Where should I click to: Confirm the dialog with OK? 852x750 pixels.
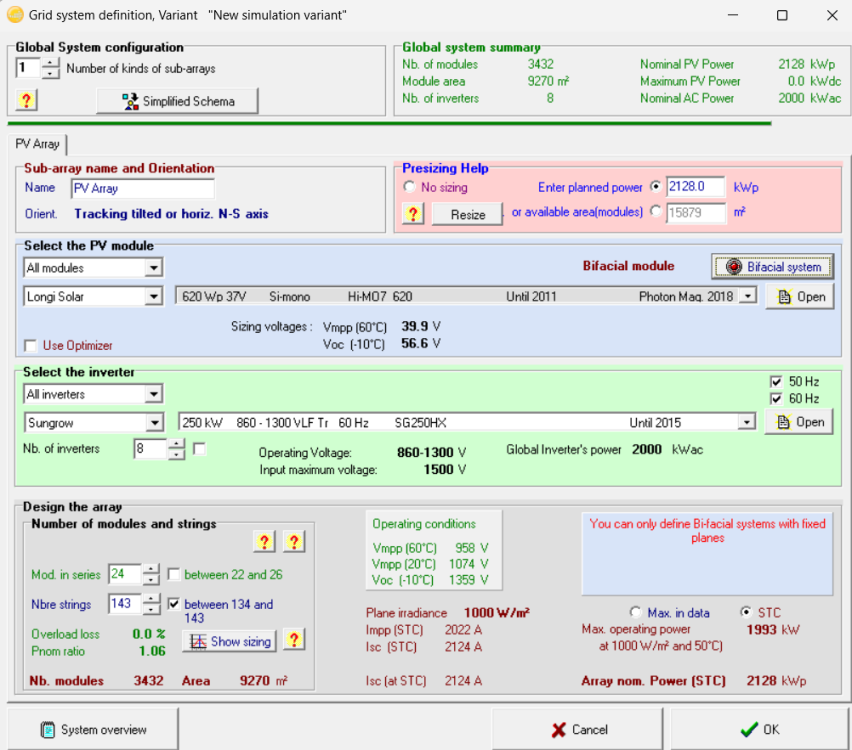click(x=758, y=730)
